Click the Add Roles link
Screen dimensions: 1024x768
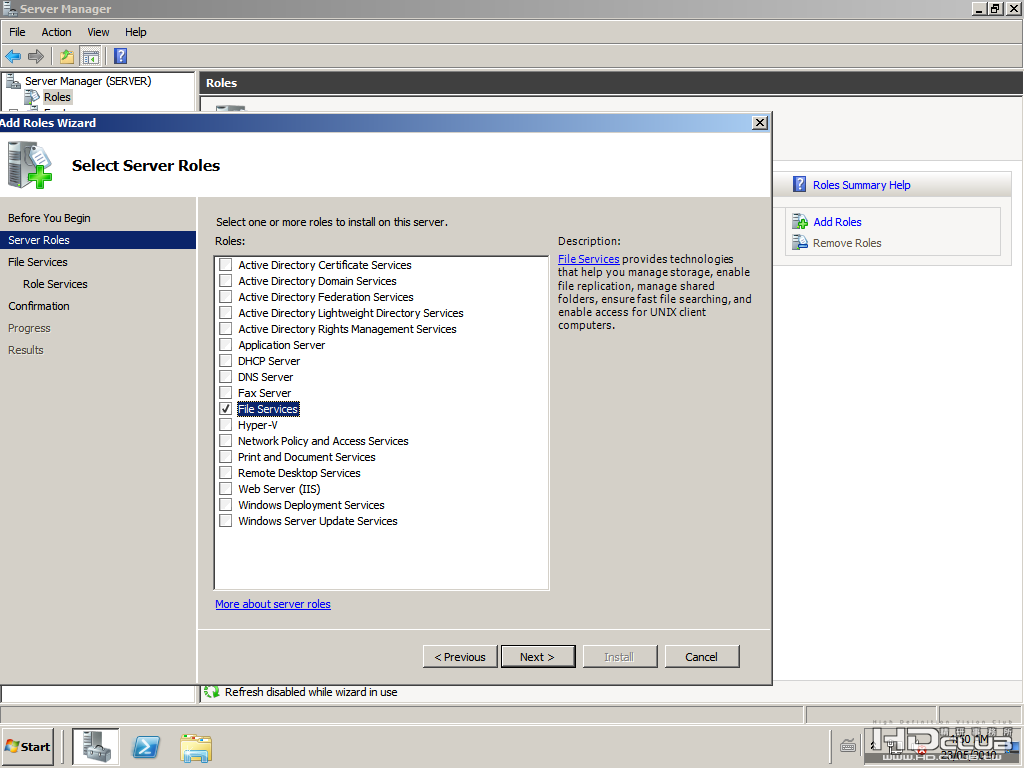coord(837,222)
